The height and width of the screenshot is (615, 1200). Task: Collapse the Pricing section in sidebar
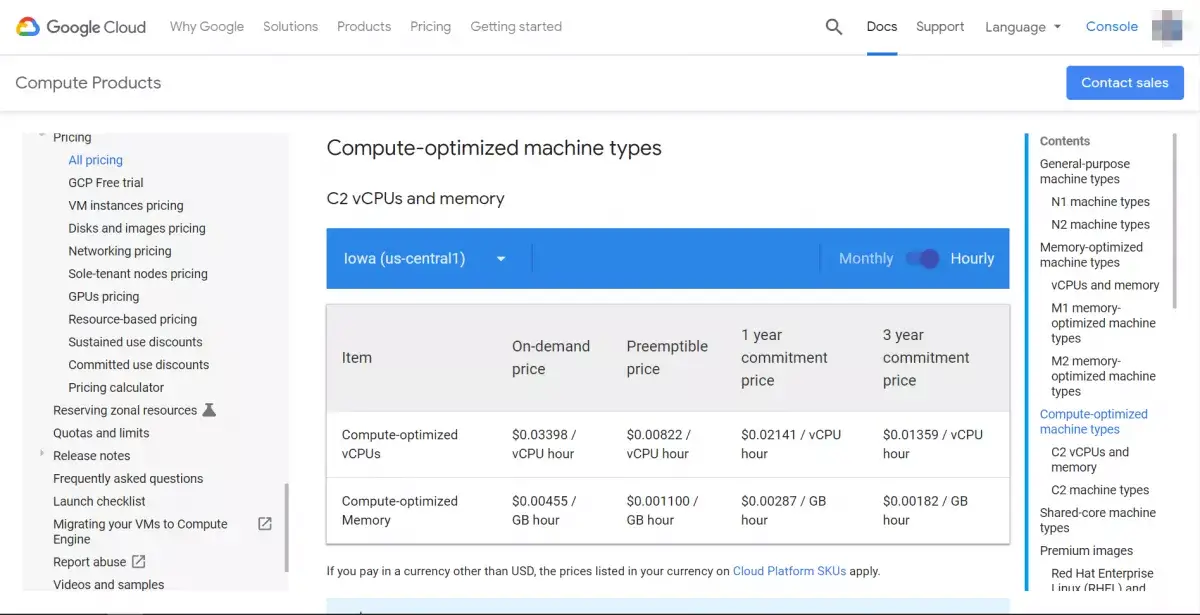(x=42, y=134)
